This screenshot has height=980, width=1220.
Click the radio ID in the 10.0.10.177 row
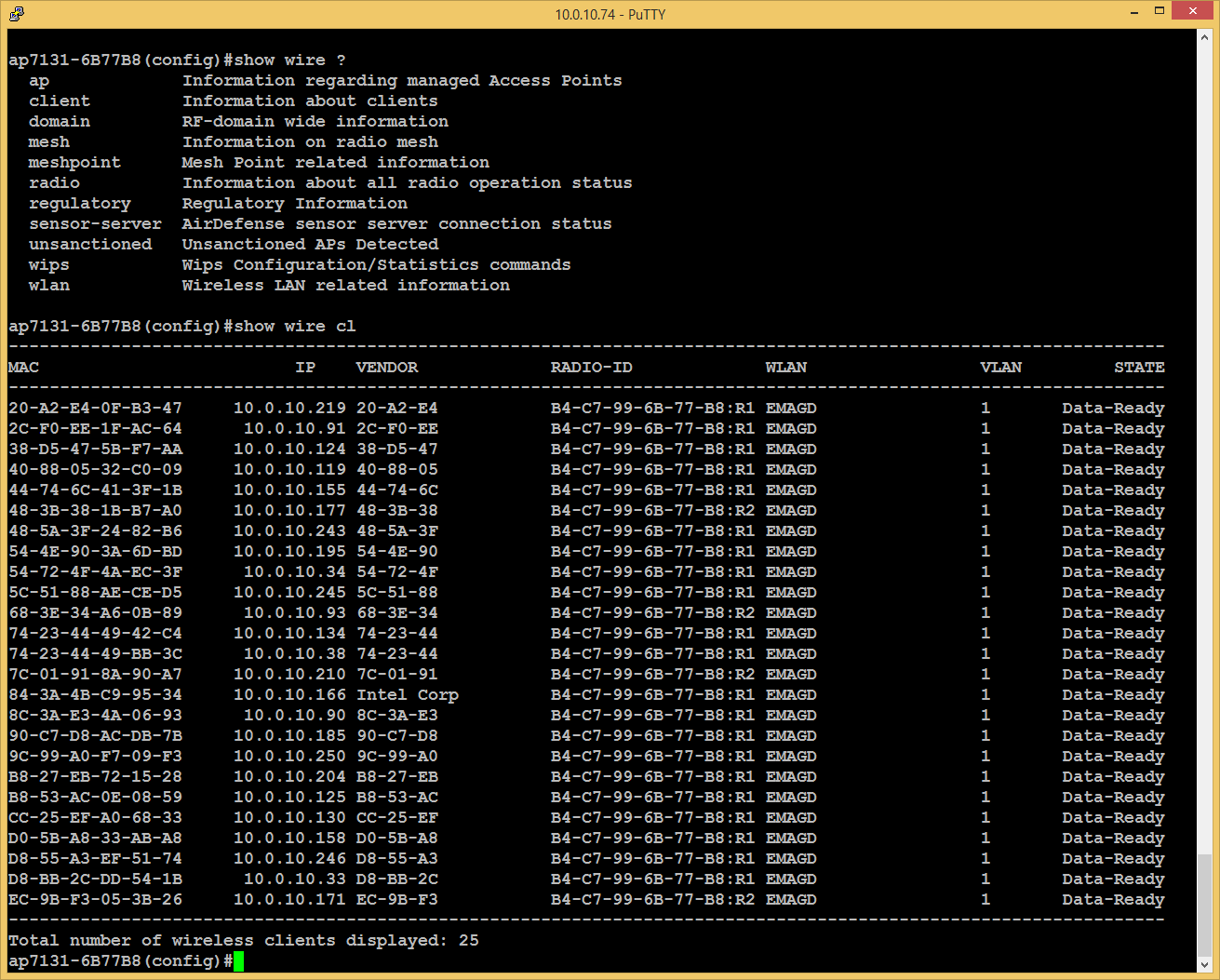[x=653, y=511]
